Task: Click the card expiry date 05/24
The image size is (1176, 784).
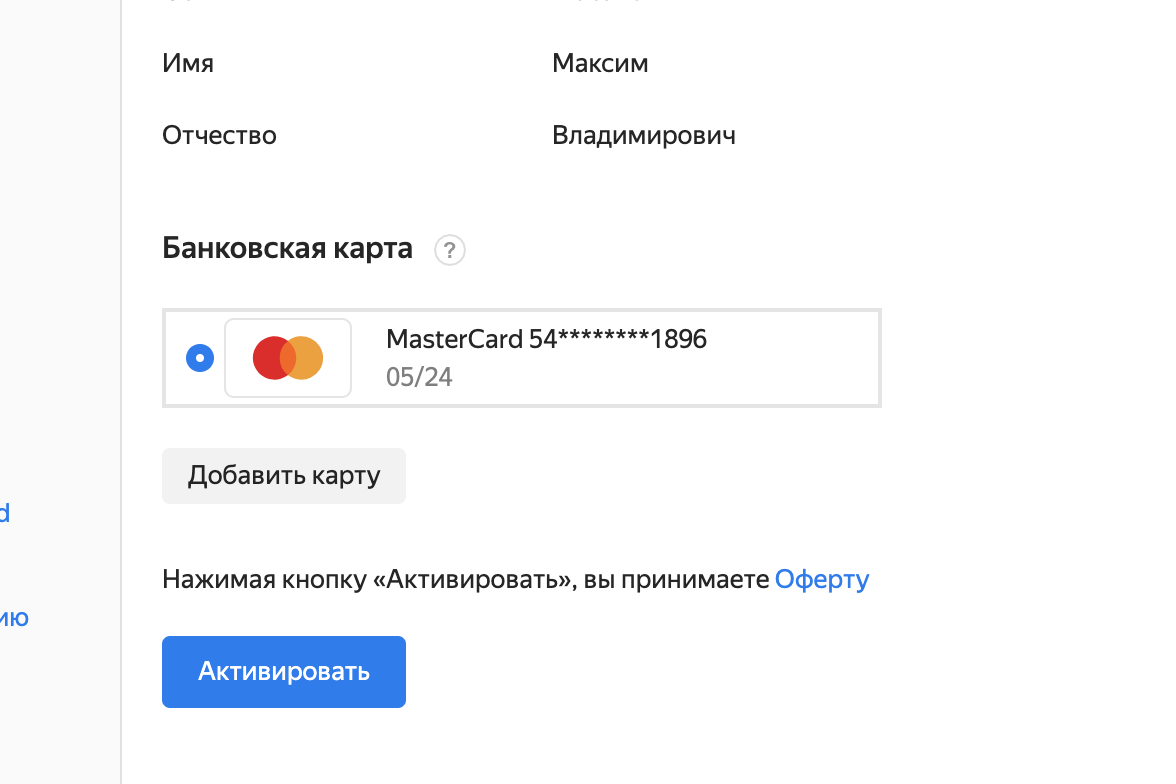Action: click(419, 377)
